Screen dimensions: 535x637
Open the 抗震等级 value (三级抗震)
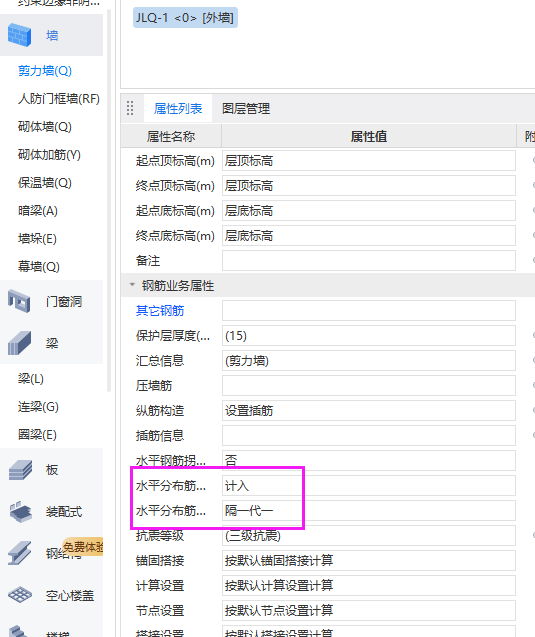click(x=369, y=535)
